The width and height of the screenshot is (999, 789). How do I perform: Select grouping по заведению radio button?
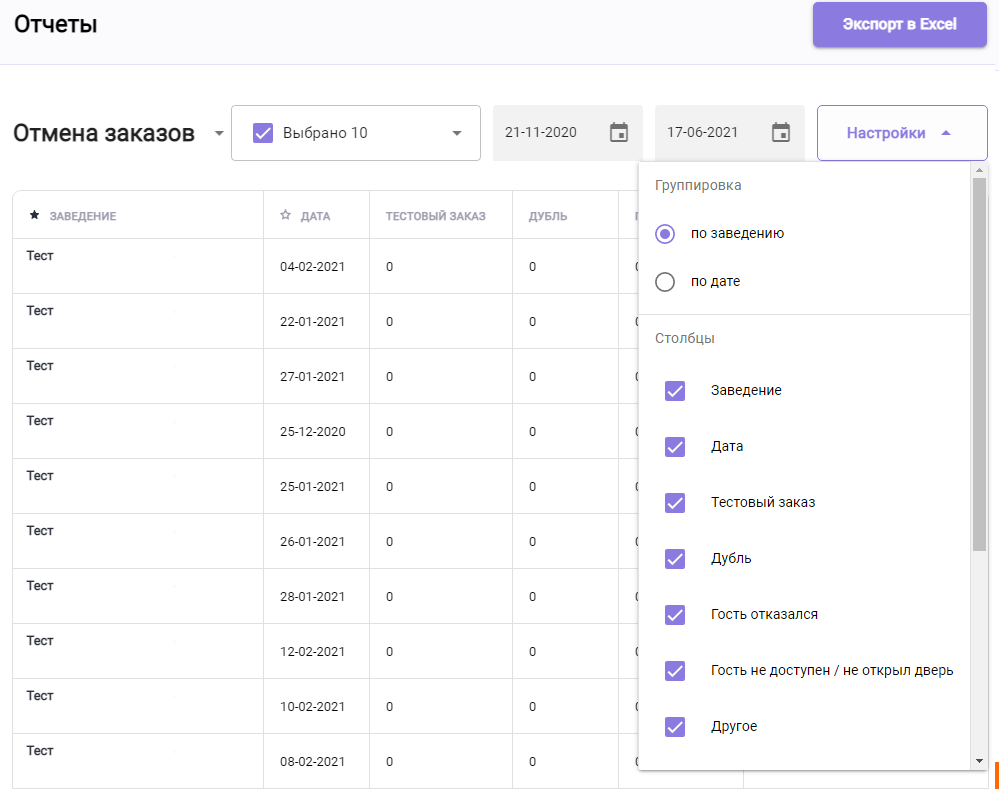[x=665, y=234]
